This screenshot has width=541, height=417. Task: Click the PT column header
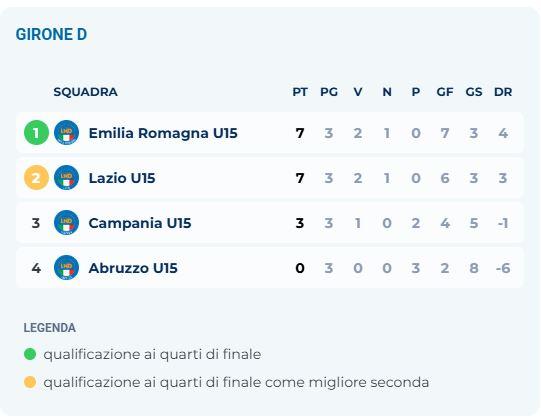point(300,92)
